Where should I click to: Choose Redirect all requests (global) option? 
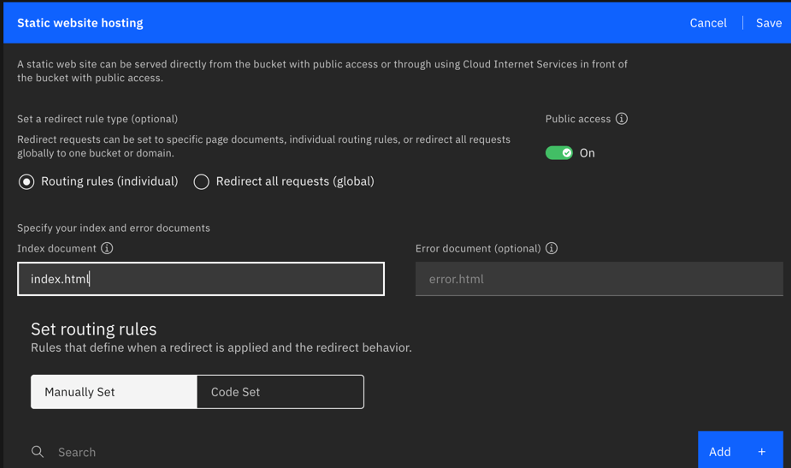202,182
